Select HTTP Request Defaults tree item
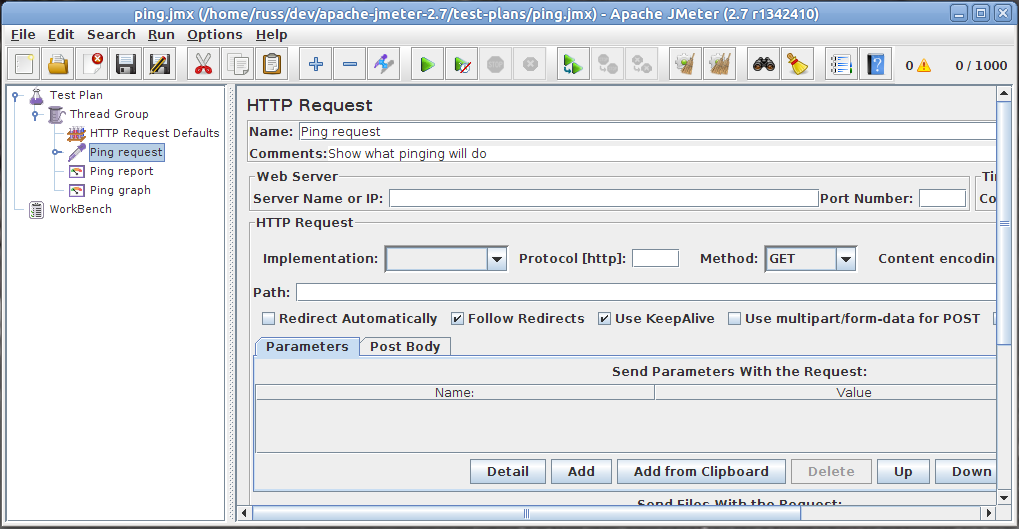 [x=155, y=133]
